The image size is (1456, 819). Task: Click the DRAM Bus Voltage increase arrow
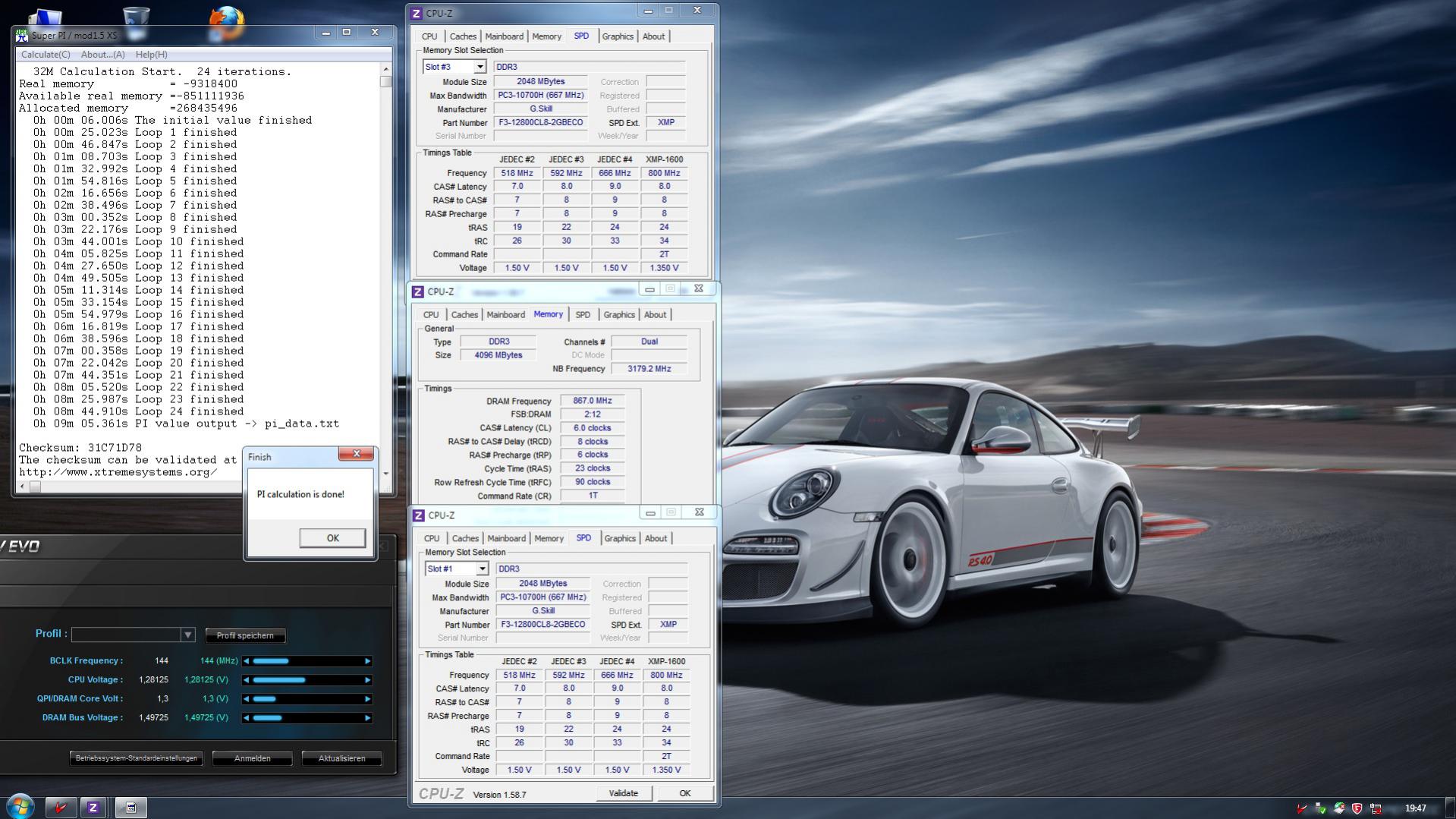[x=368, y=718]
